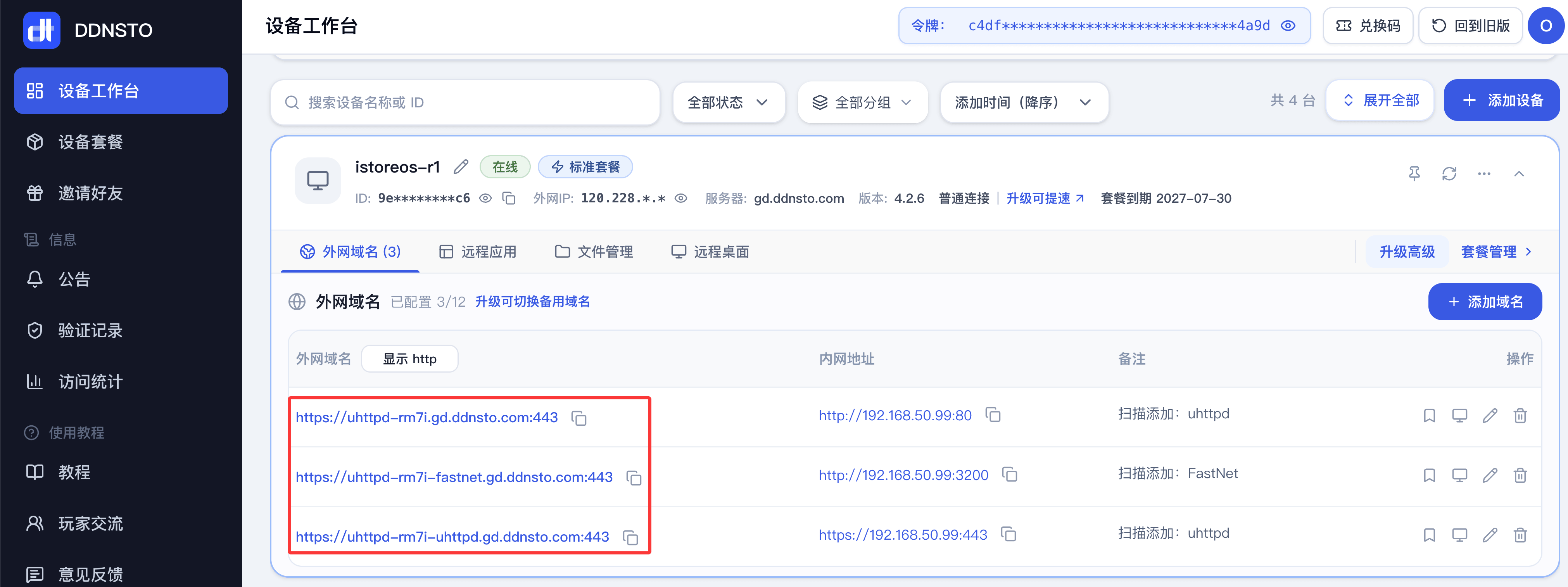Switch to the 远程应用 tab
Image resolution: width=1568 pixels, height=587 pixels.
pyautogui.click(x=477, y=252)
